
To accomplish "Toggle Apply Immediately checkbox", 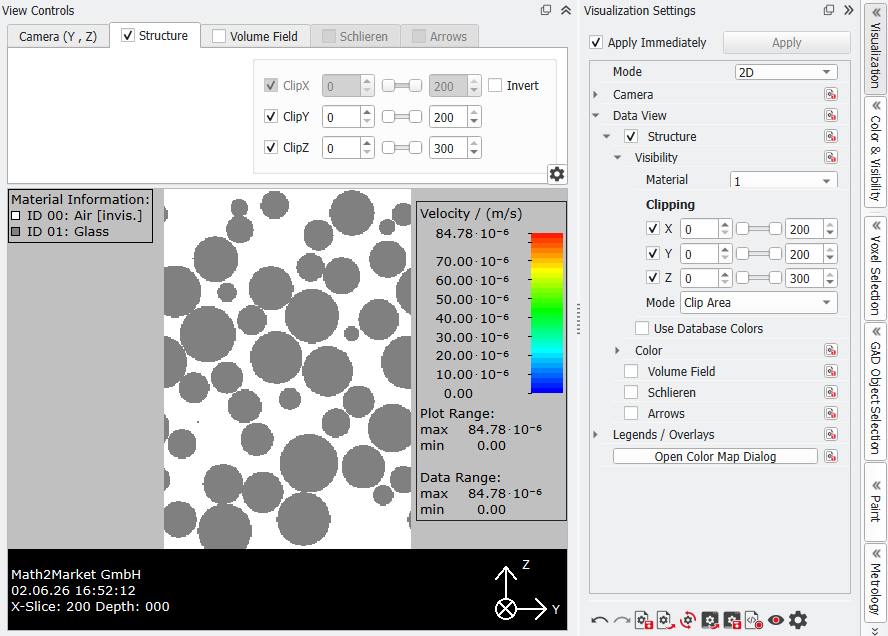I will point(596,42).
